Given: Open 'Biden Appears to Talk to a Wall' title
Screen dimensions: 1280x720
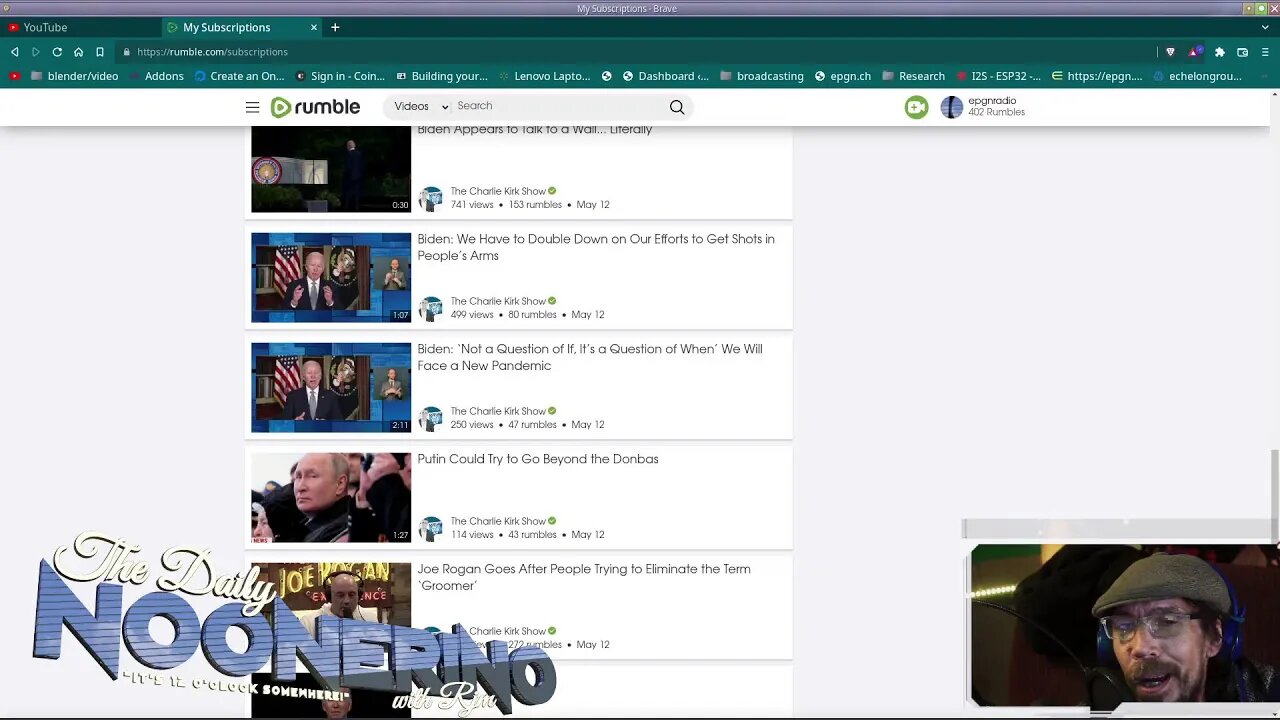Looking at the screenshot, I should [535, 130].
